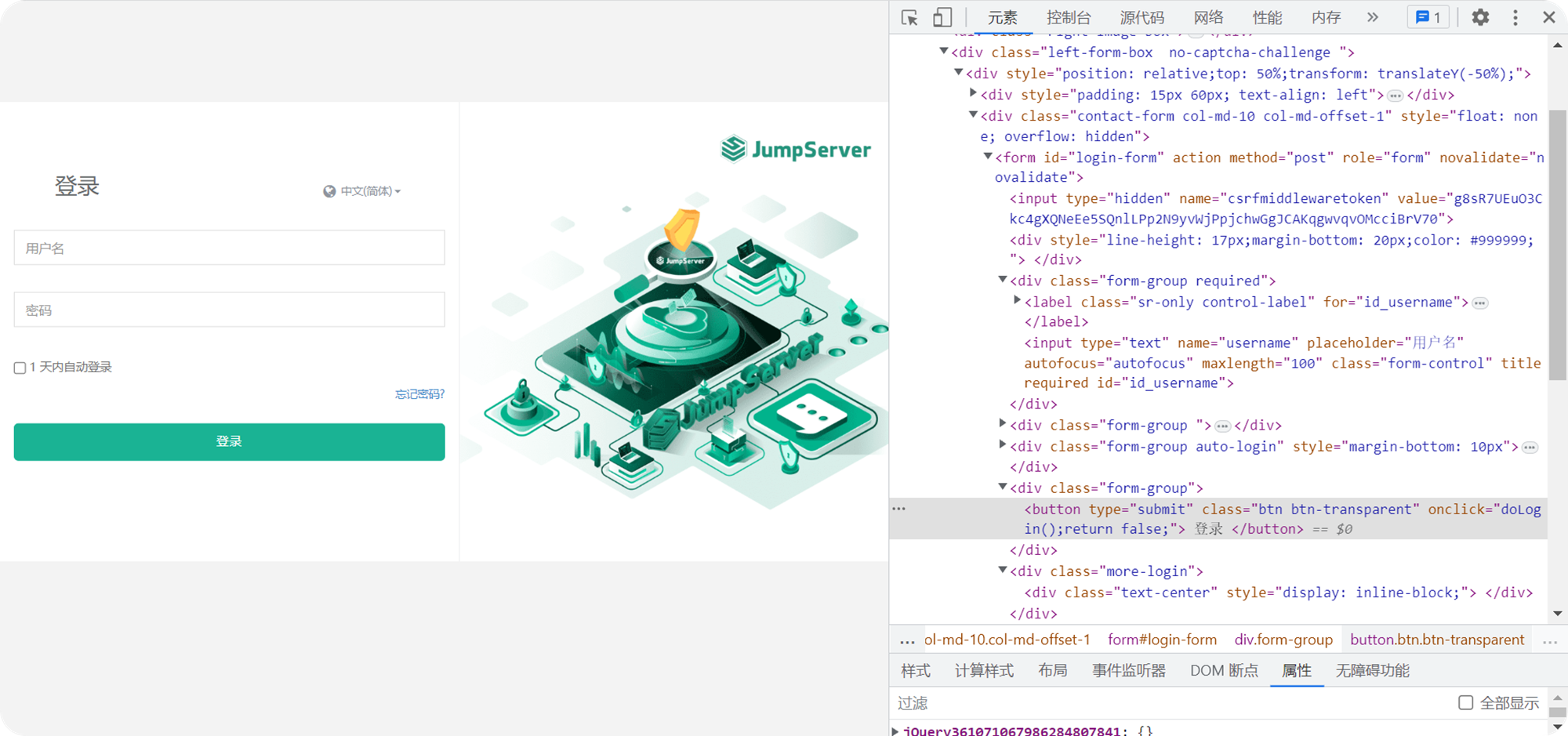Expand the form-group div below username group
This screenshot has height=736, width=1568.
pyautogui.click(x=1002, y=423)
